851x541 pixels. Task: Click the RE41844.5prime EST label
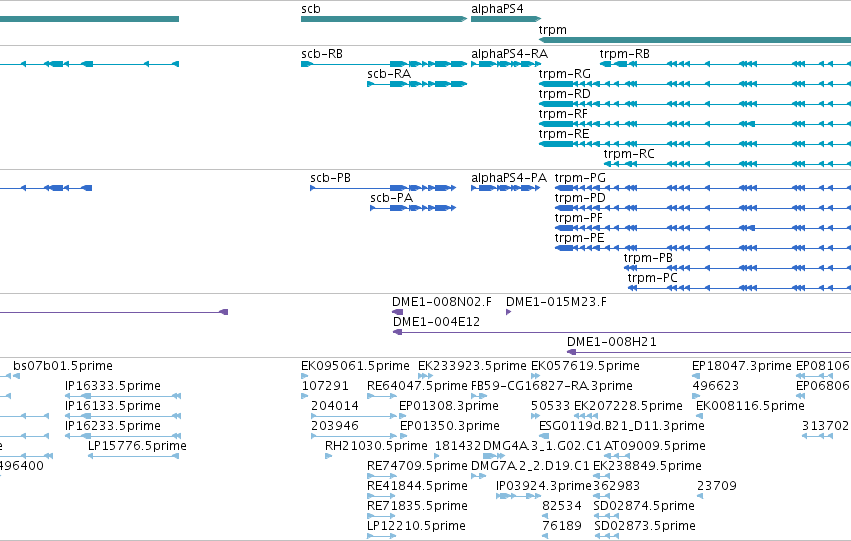coord(417,486)
